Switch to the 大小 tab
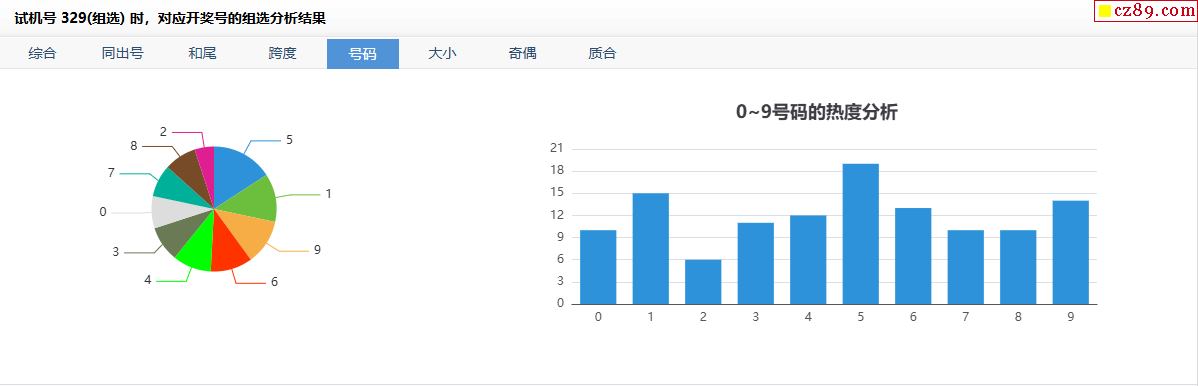The width and height of the screenshot is (1198, 386). point(442,54)
